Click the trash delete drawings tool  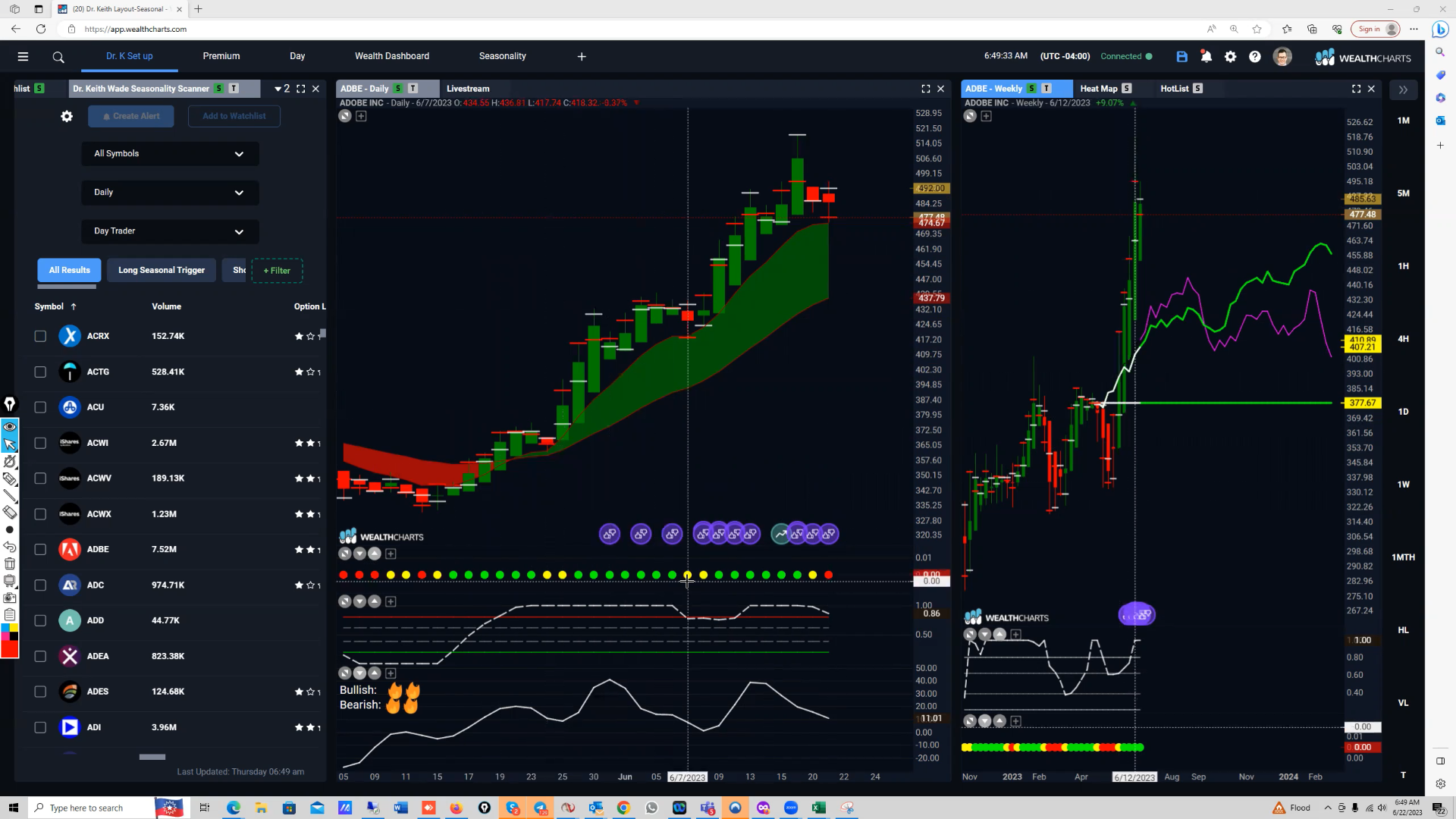point(10,563)
